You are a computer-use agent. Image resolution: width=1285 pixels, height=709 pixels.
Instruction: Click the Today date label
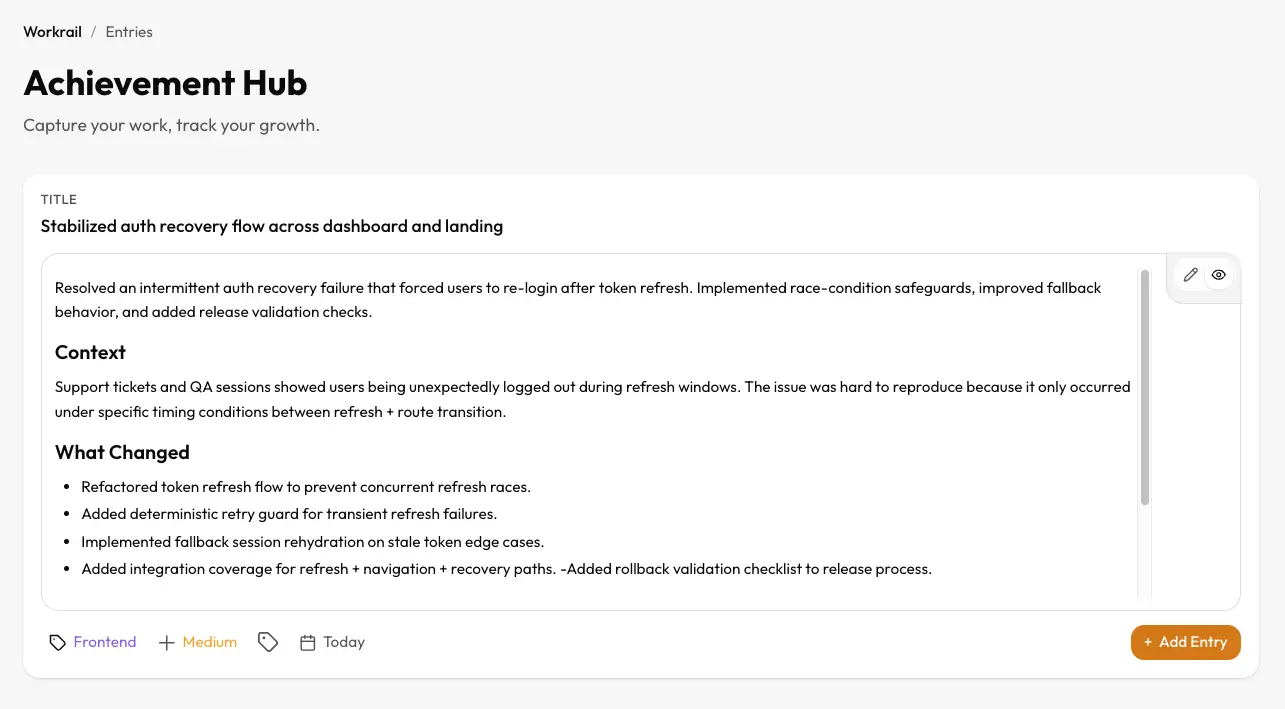(344, 641)
